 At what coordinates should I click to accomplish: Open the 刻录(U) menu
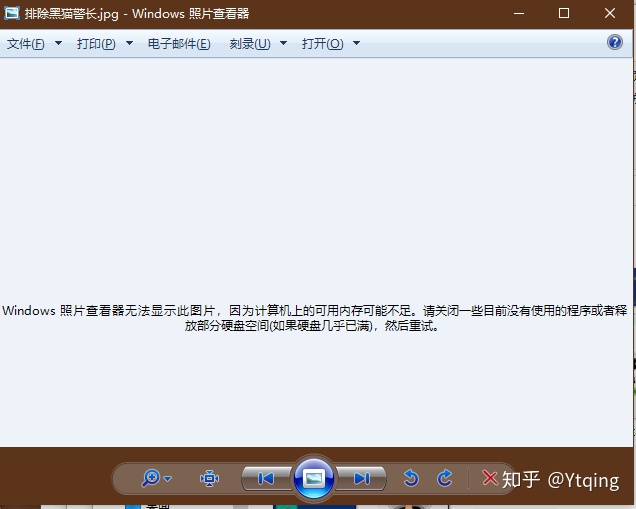(250, 43)
